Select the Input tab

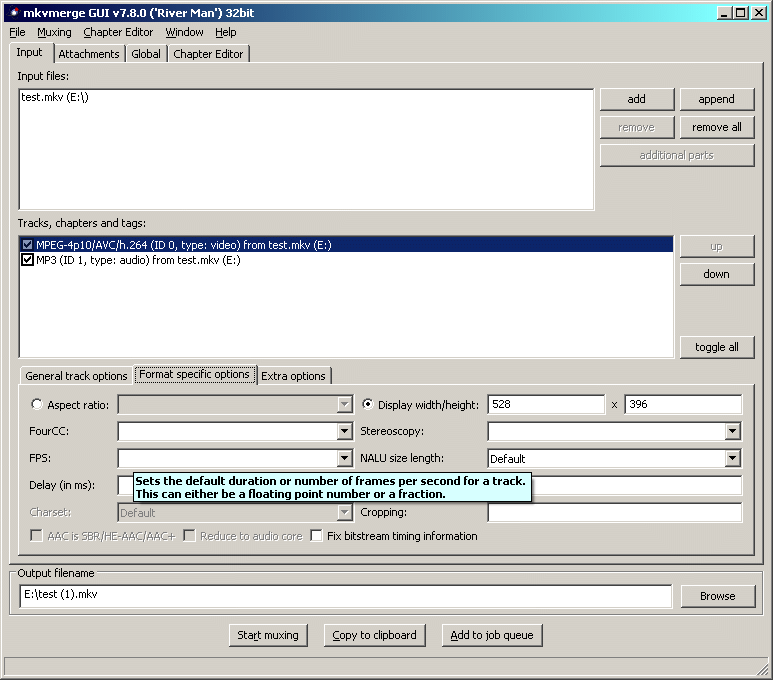tap(30, 52)
